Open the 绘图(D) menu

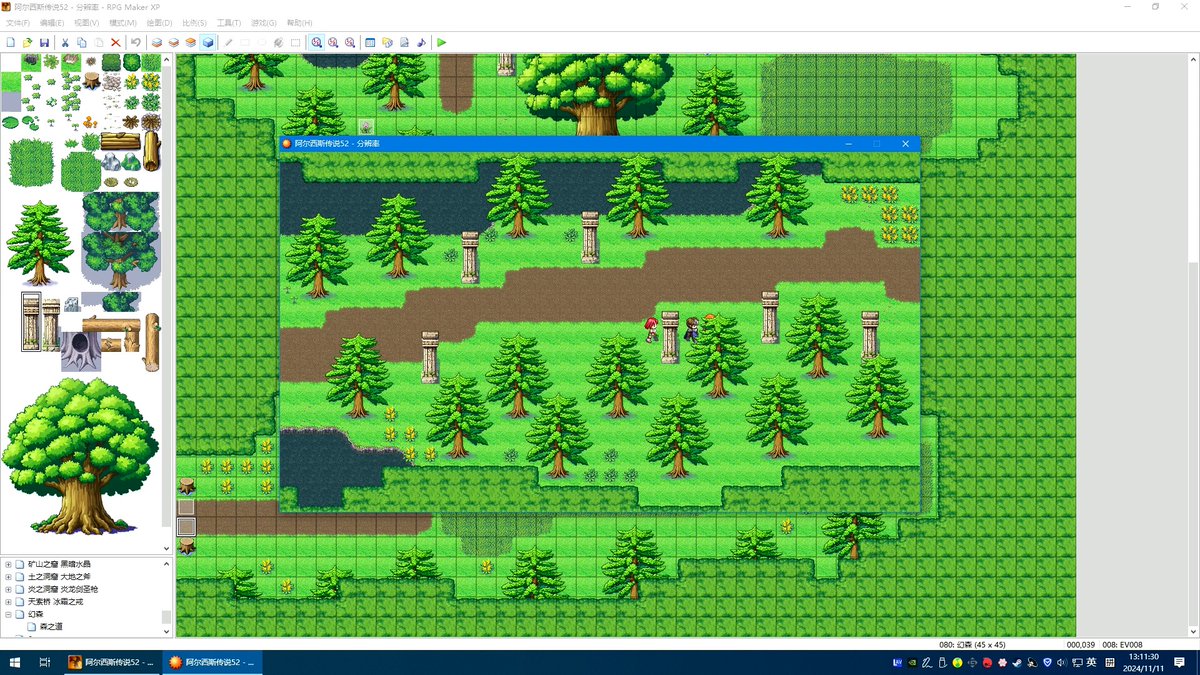(159, 23)
